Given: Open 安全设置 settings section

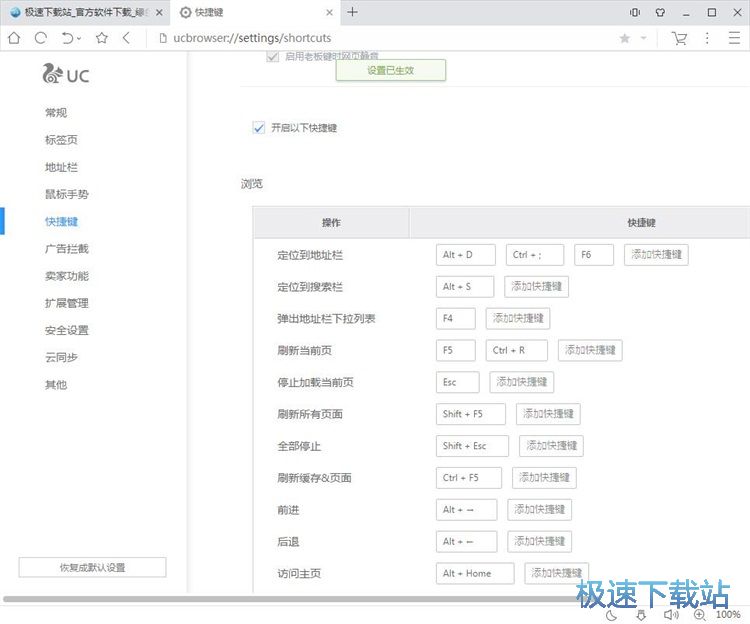Looking at the screenshot, I should (66, 330).
